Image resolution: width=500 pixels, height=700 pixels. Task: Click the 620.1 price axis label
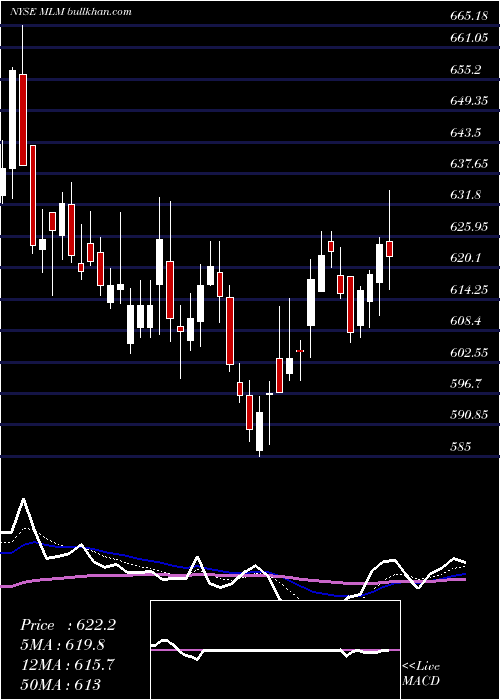click(x=466, y=258)
